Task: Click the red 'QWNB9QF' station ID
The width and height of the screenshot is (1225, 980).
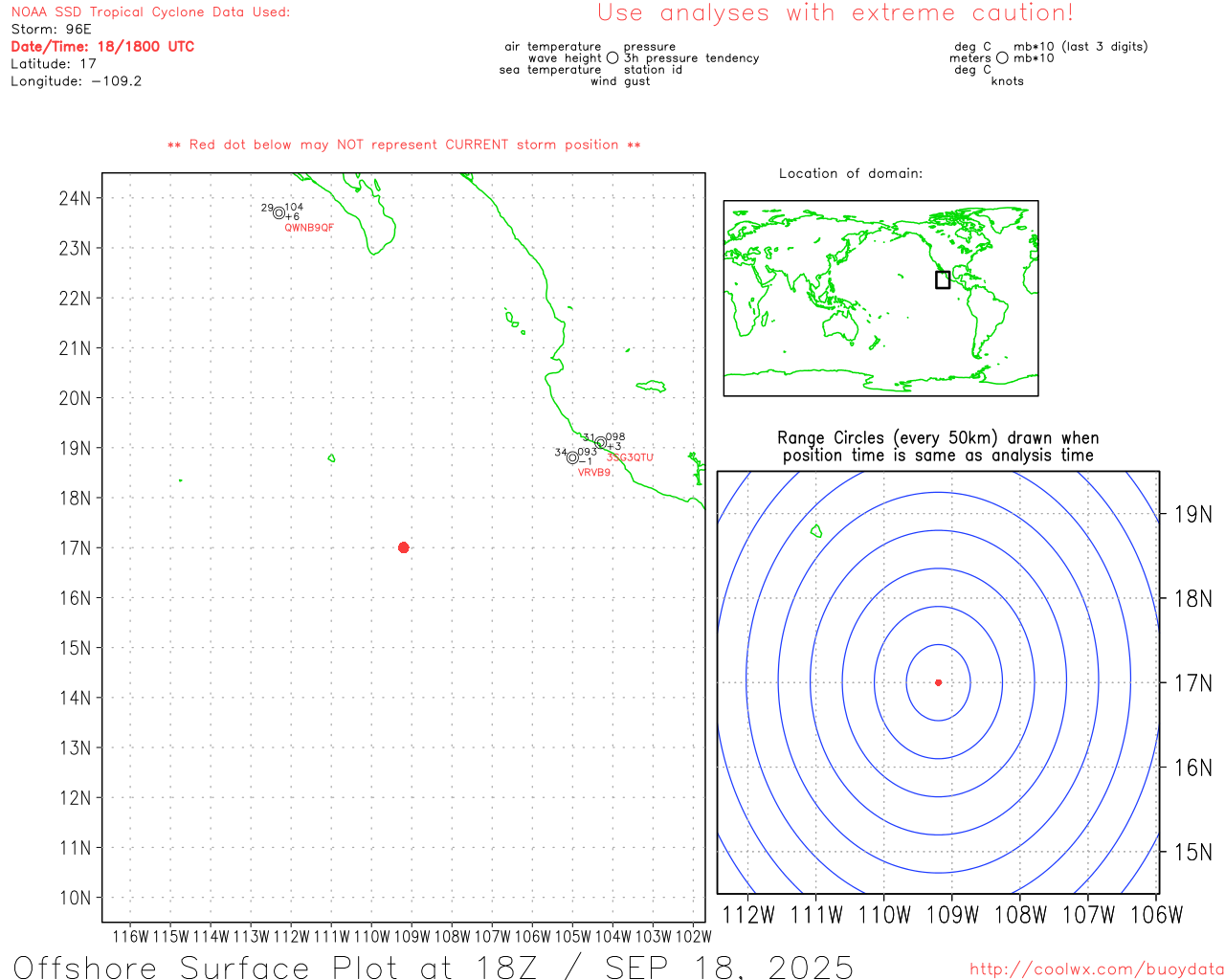Action: (x=309, y=228)
